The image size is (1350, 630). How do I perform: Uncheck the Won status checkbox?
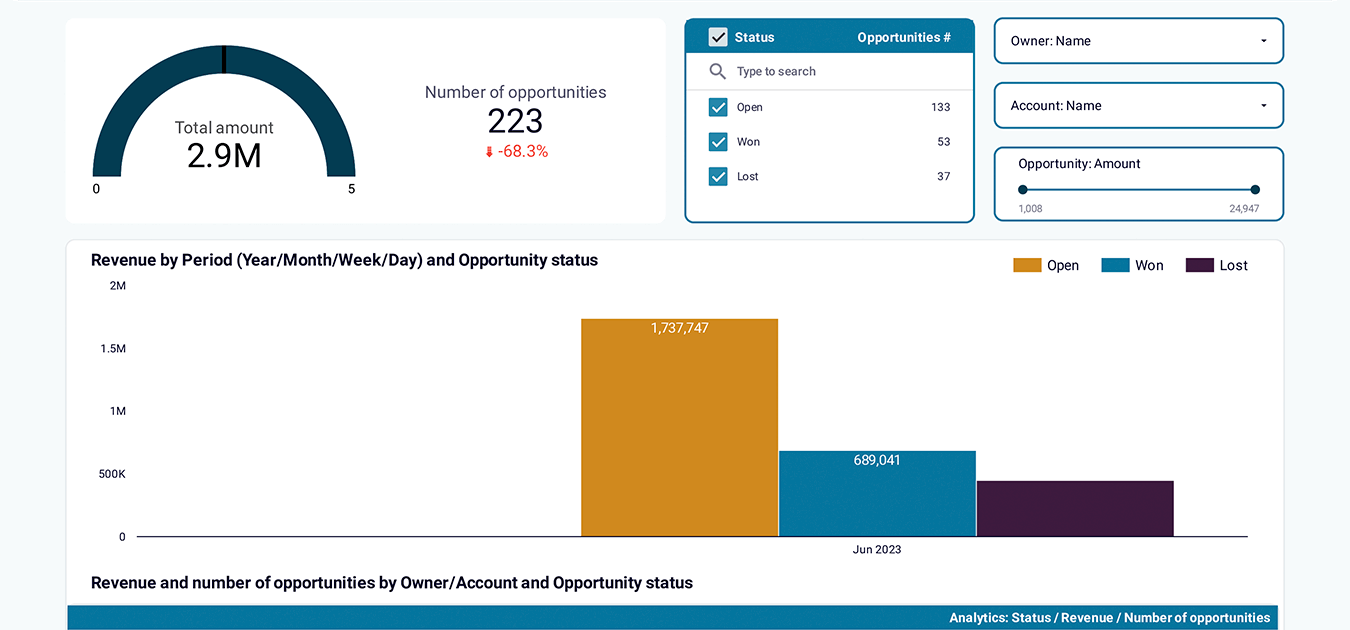(x=718, y=142)
